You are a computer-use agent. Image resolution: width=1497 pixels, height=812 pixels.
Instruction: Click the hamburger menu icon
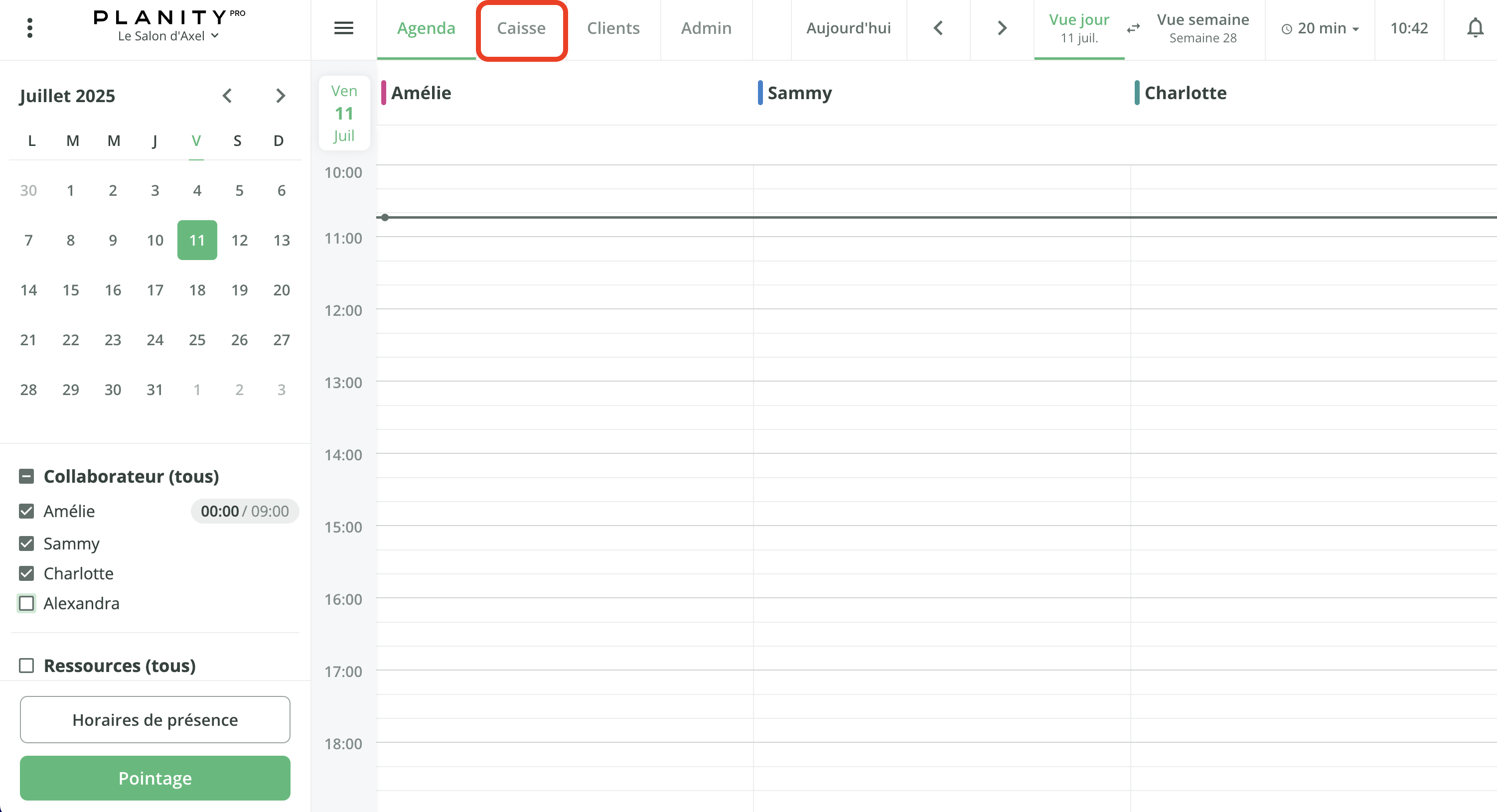point(343,27)
